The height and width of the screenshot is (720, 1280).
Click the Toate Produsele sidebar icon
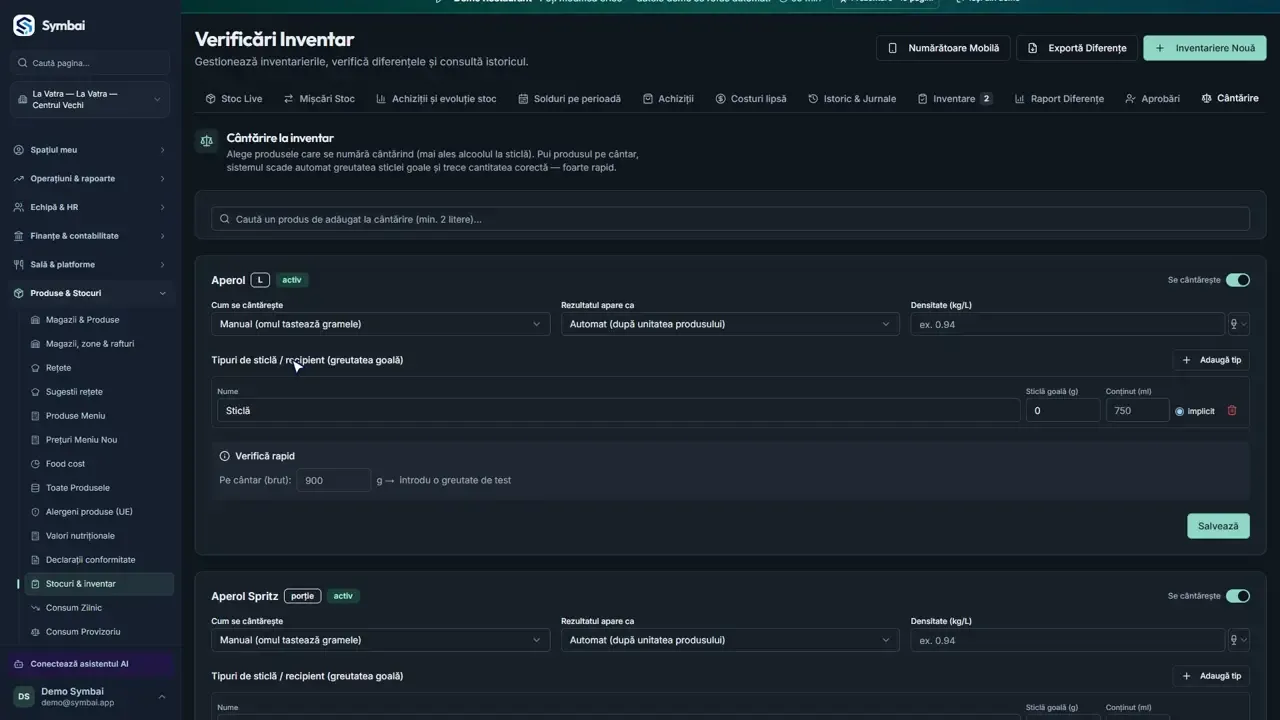36,488
